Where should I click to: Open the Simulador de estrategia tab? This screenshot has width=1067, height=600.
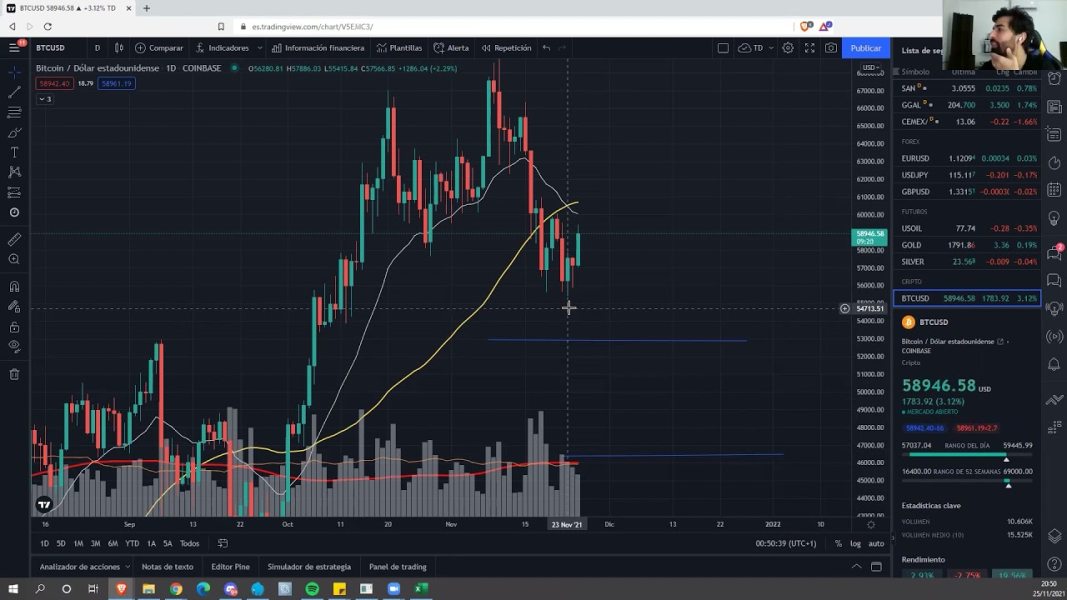coord(309,567)
